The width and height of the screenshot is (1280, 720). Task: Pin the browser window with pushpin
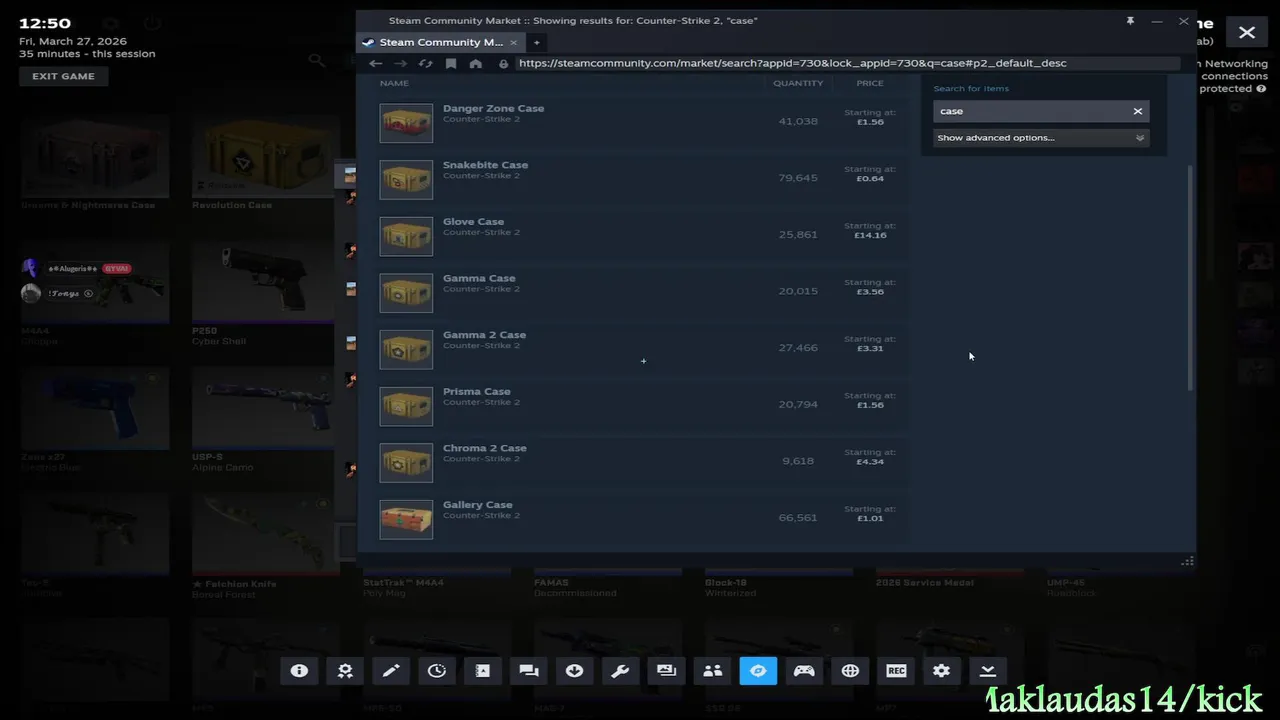tap(1130, 21)
